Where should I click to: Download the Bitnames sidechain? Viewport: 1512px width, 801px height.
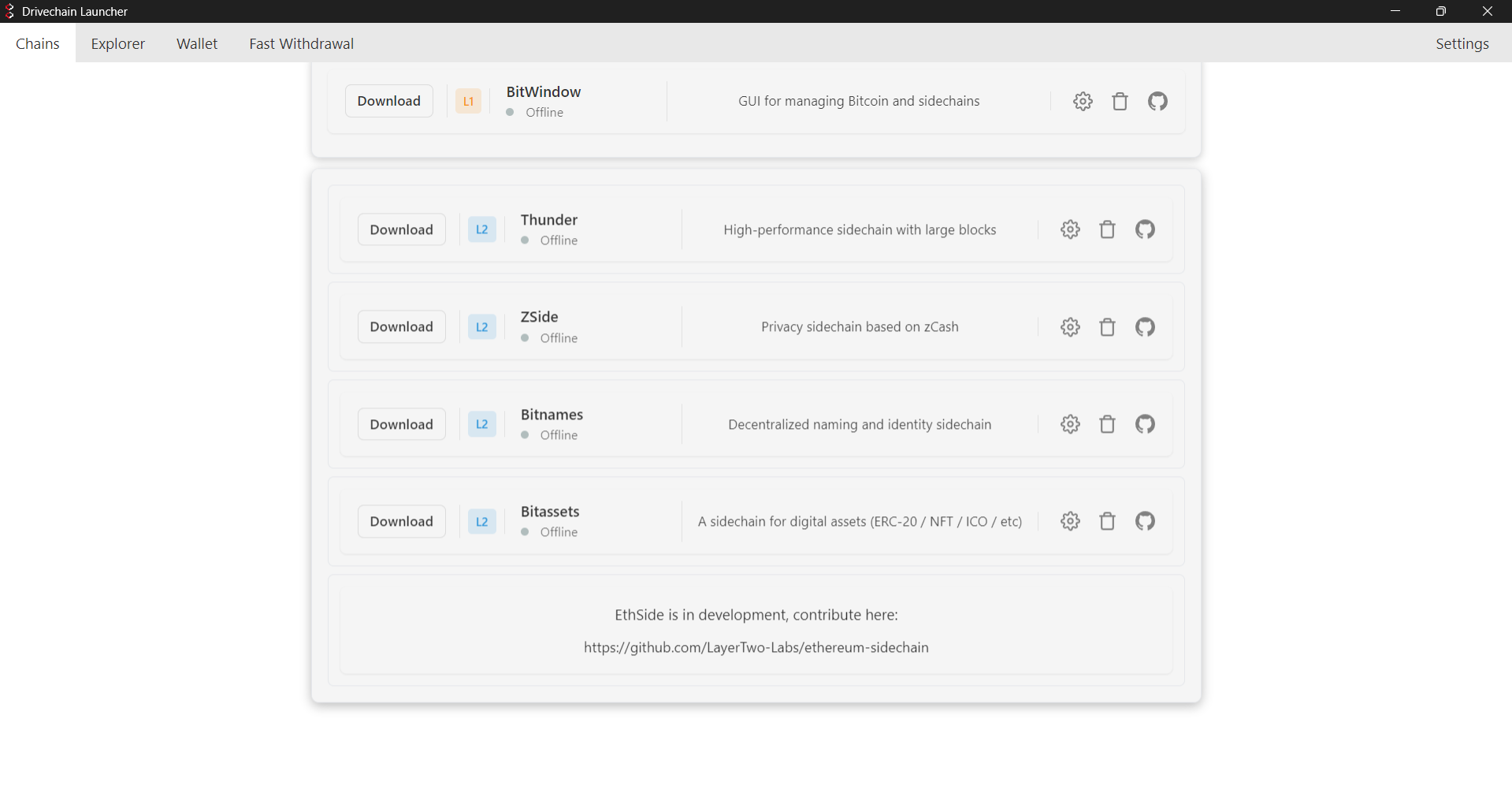(x=402, y=424)
